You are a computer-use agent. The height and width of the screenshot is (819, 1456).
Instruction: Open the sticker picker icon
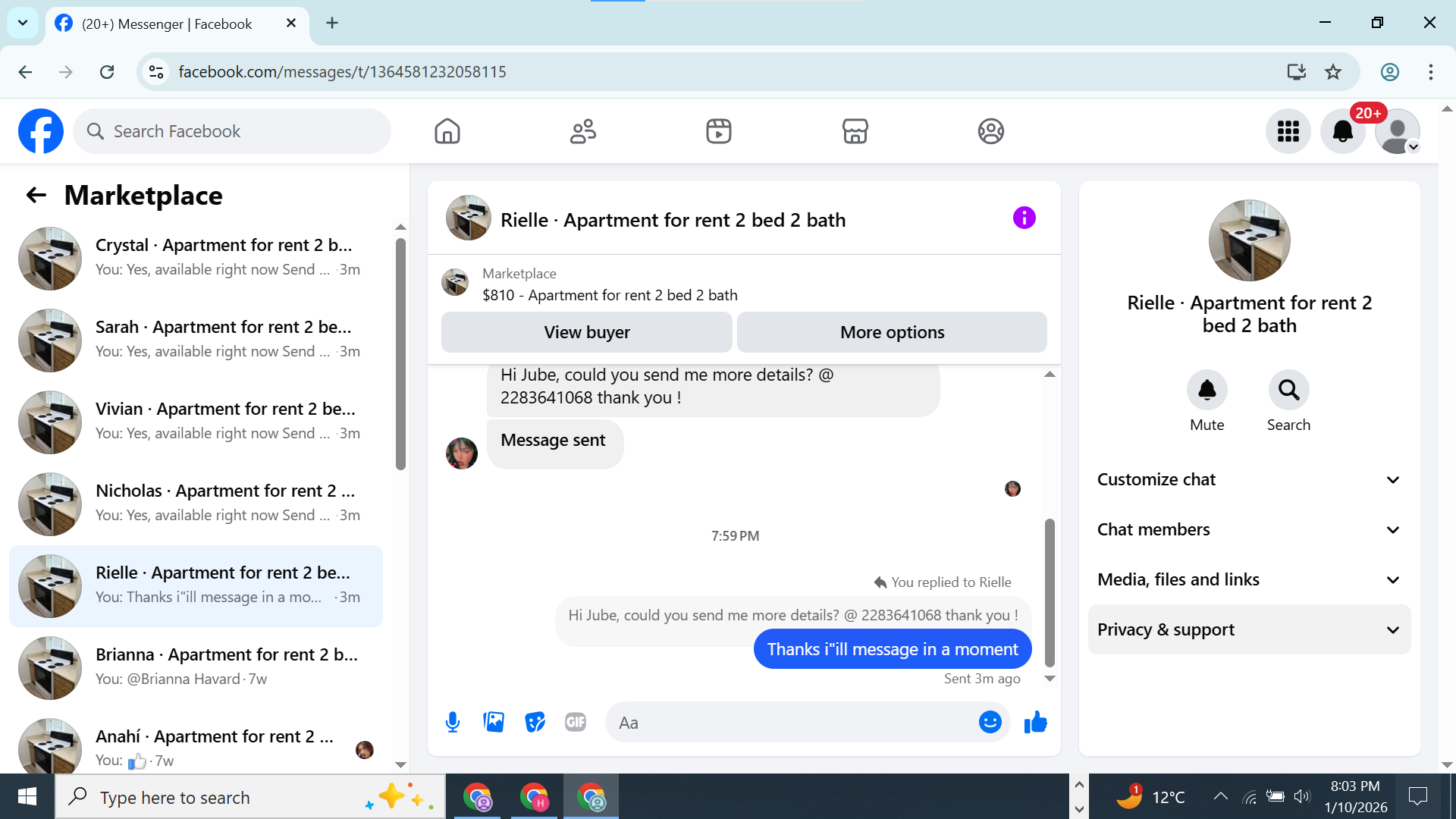point(535,722)
